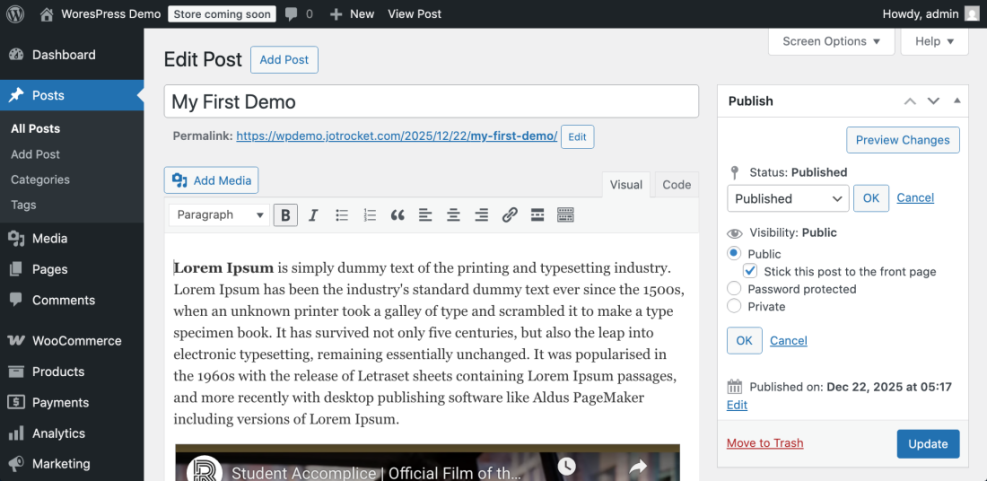Collapse the Publish panel

(957, 101)
